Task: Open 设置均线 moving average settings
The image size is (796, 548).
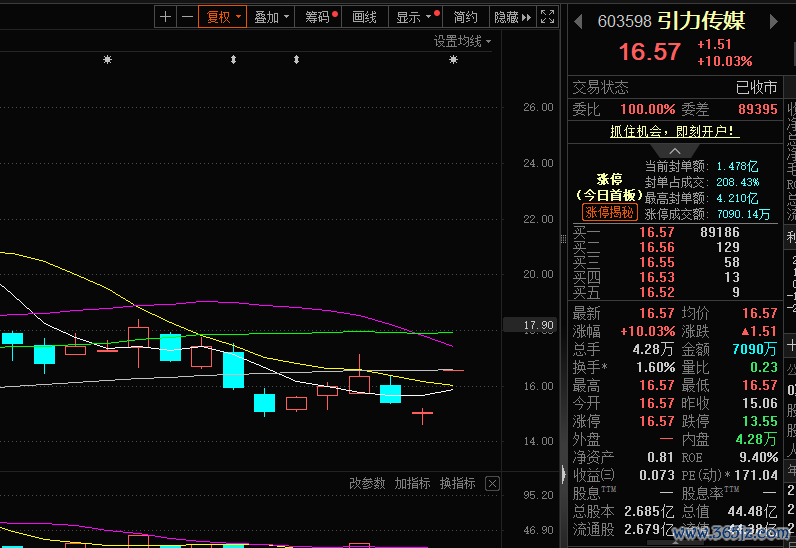Action: (x=462, y=41)
